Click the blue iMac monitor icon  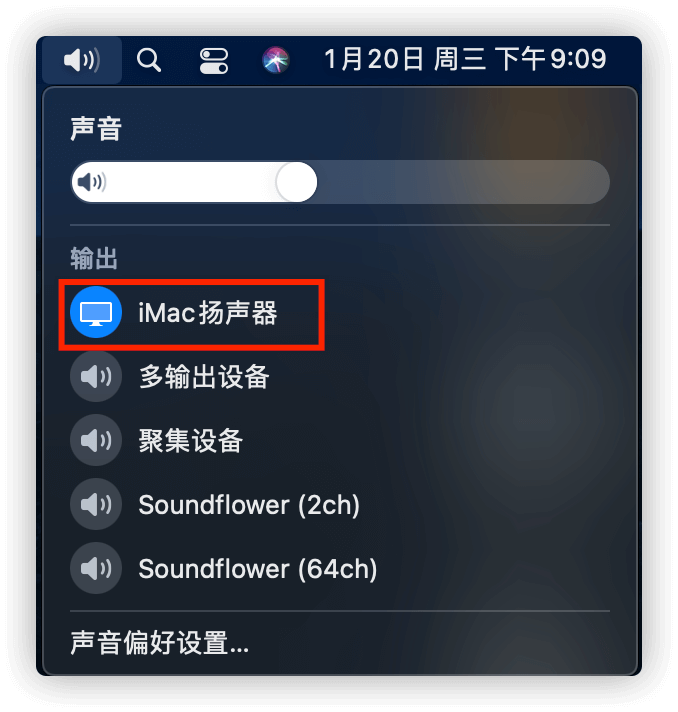click(96, 312)
